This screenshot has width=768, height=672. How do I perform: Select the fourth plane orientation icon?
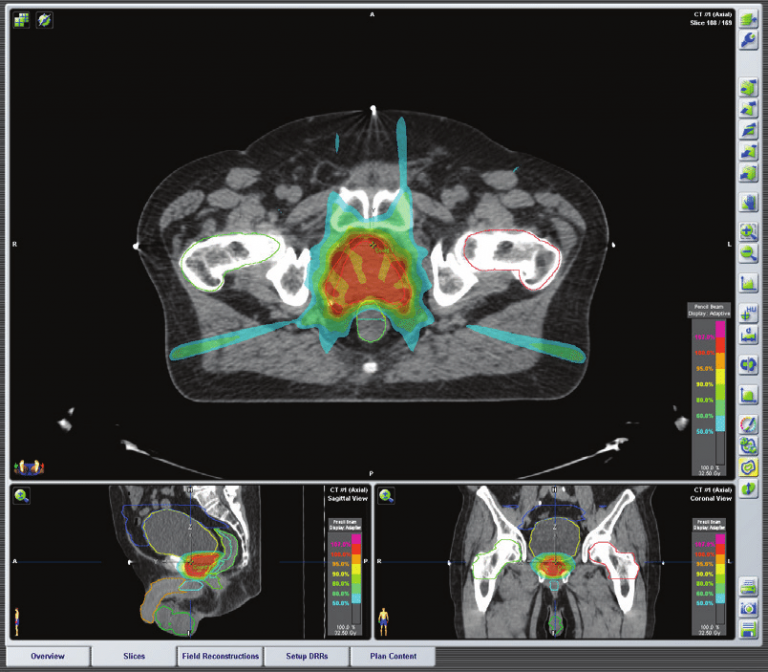coord(748,151)
